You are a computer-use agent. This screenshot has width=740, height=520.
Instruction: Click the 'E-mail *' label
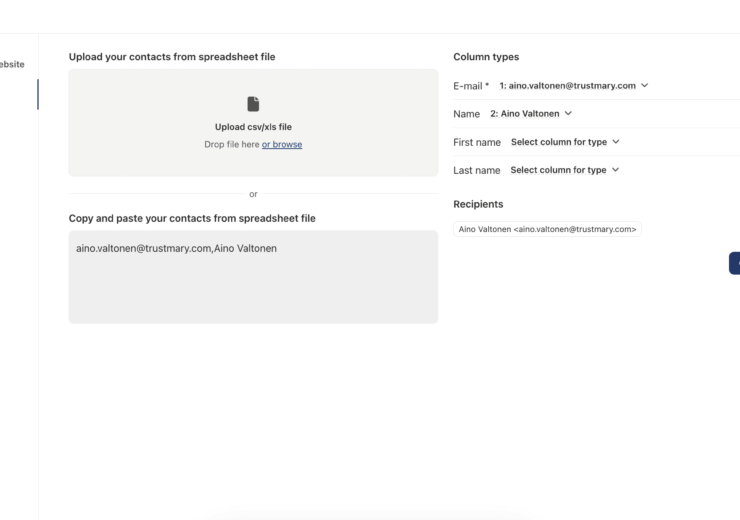pyautogui.click(x=471, y=86)
